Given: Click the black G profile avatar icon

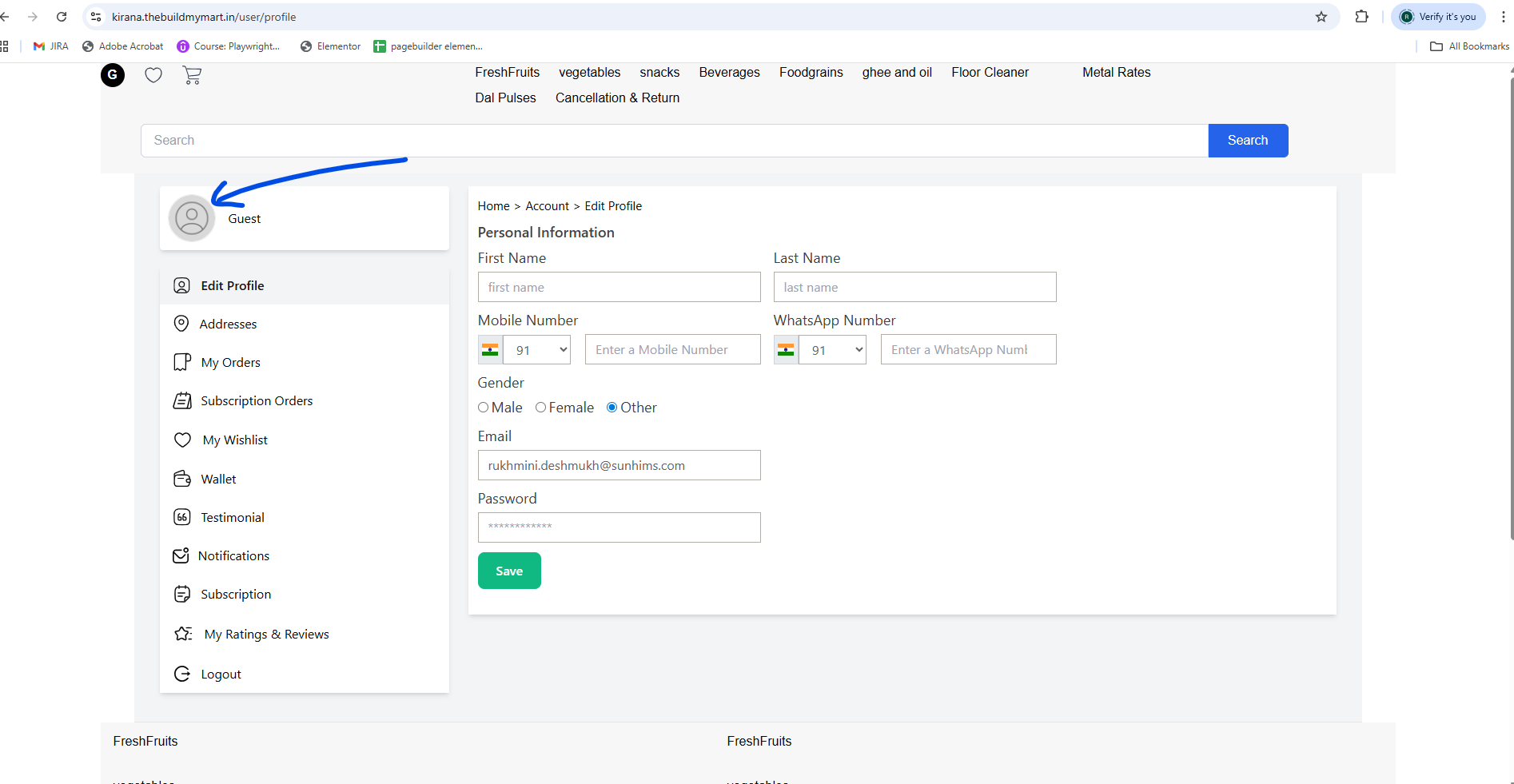Looking at the screenshot, I should tap(113, 75).
